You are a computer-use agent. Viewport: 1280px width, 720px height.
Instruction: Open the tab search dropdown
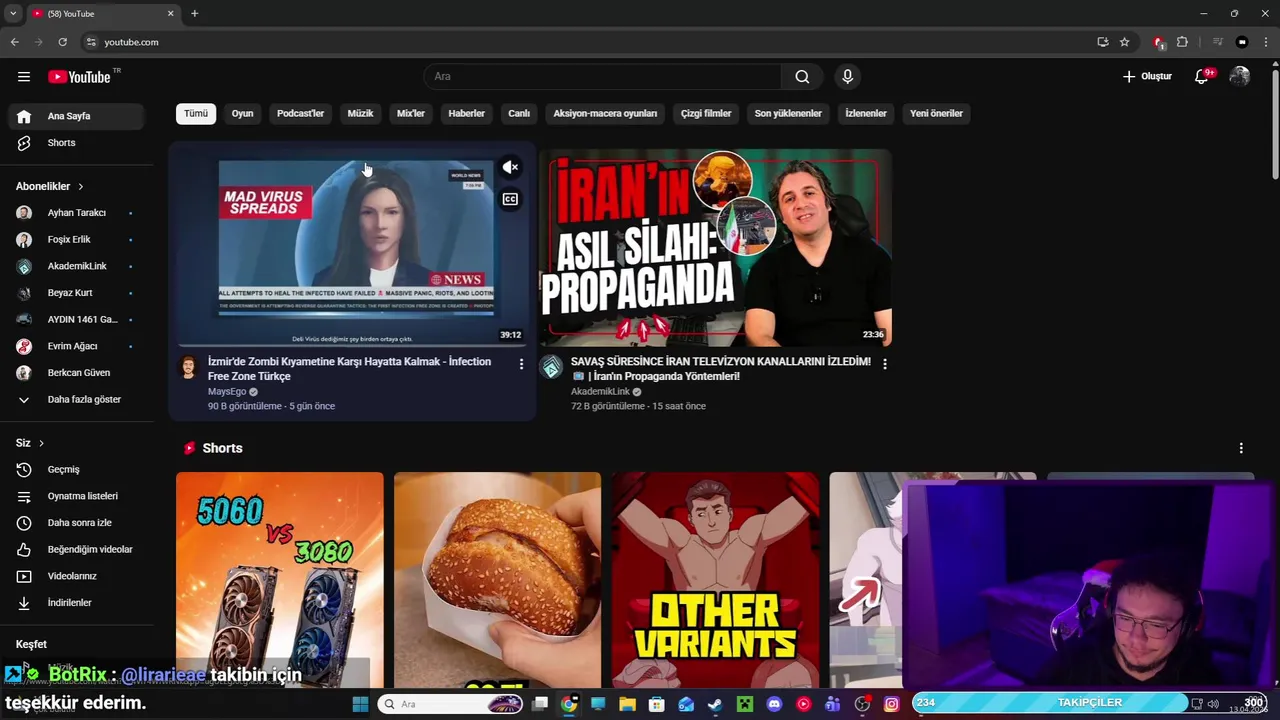click(13, 13)
